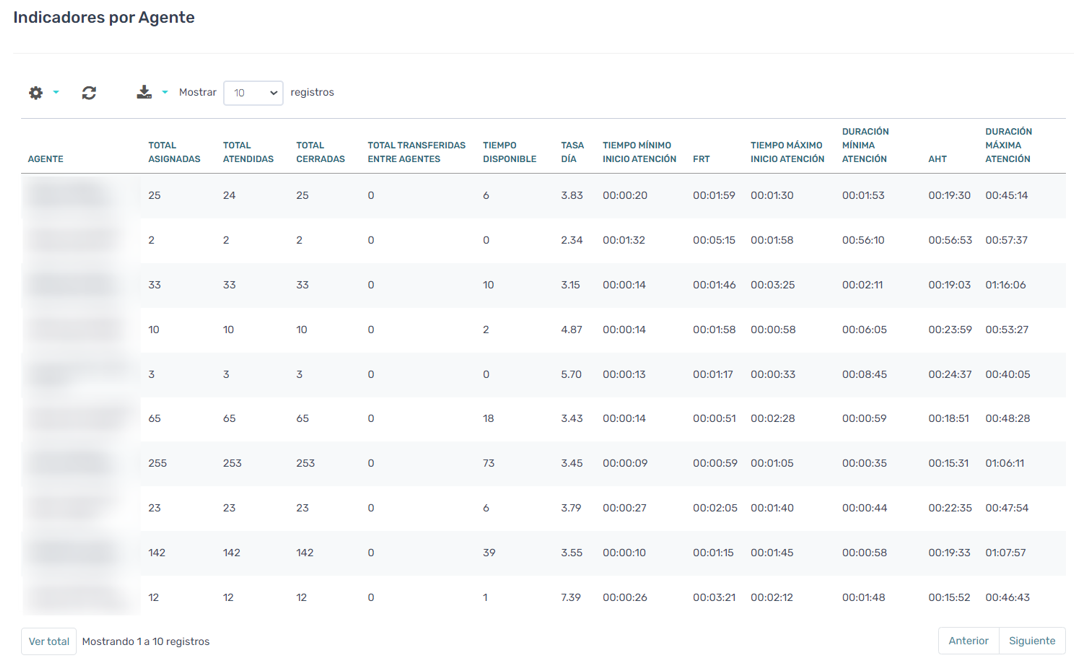The image size is (1074, 663).
Task: Select the tiempo máximo value 00:03:25
Action: coord(773,285)
